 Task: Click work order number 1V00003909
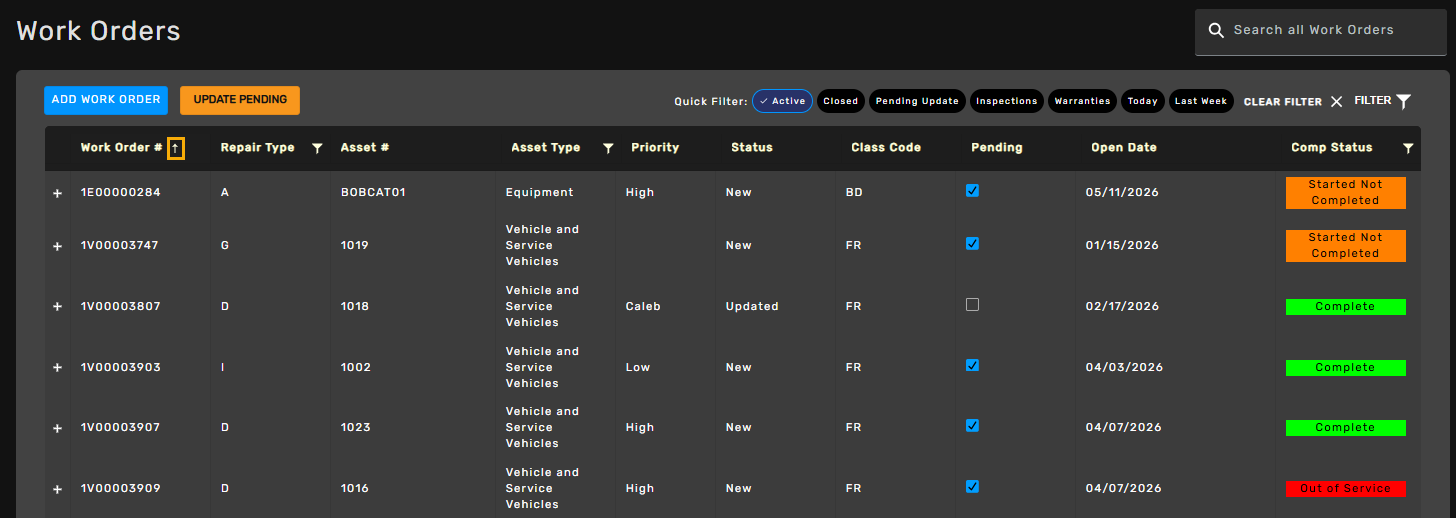point(121,489)
